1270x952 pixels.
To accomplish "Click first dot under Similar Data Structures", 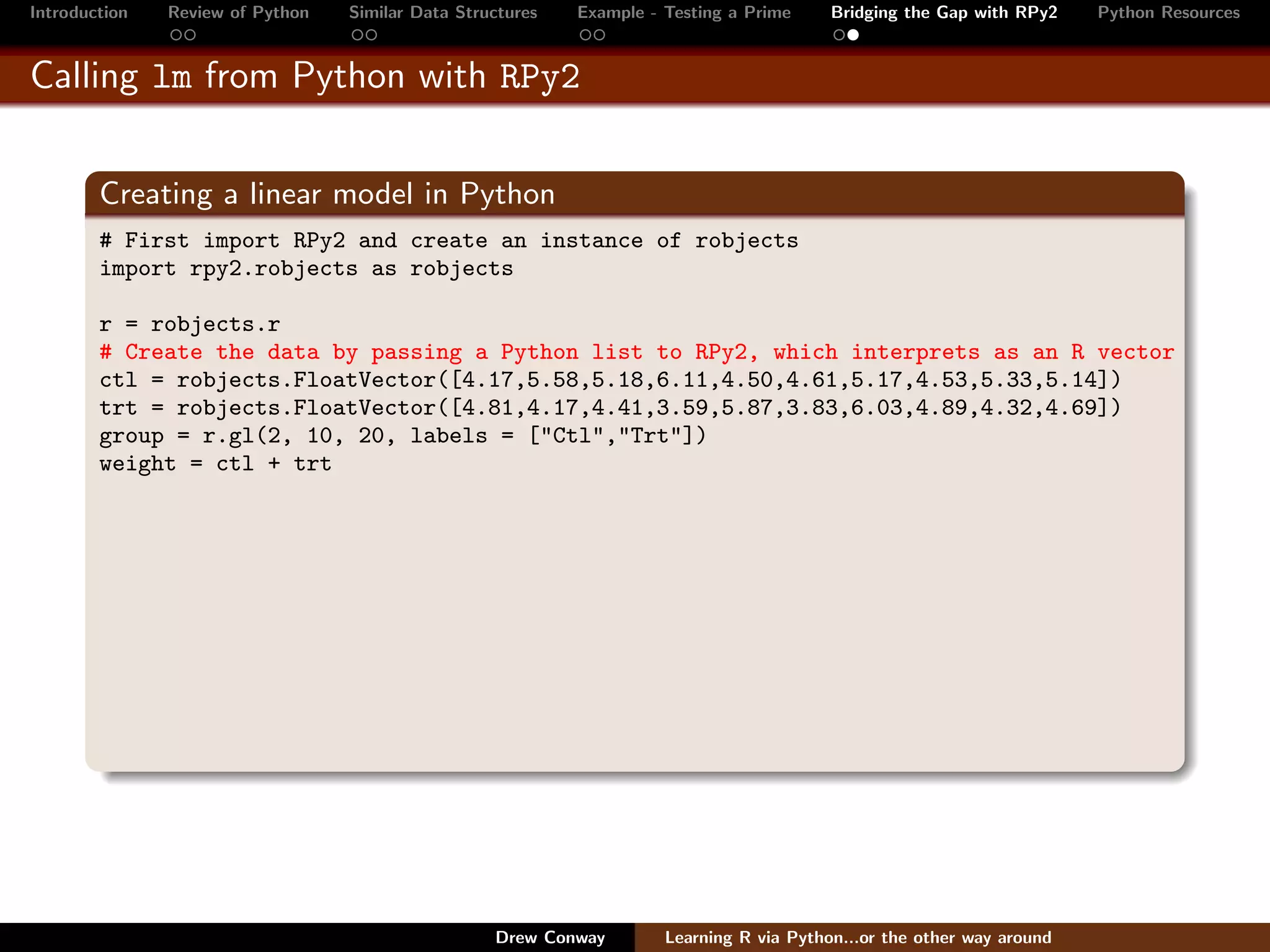I will (x=357, y=35).
